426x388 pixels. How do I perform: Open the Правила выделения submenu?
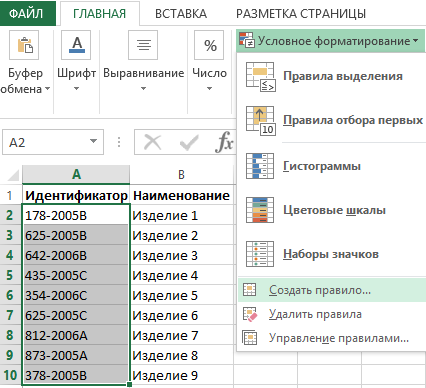point(332,77)
